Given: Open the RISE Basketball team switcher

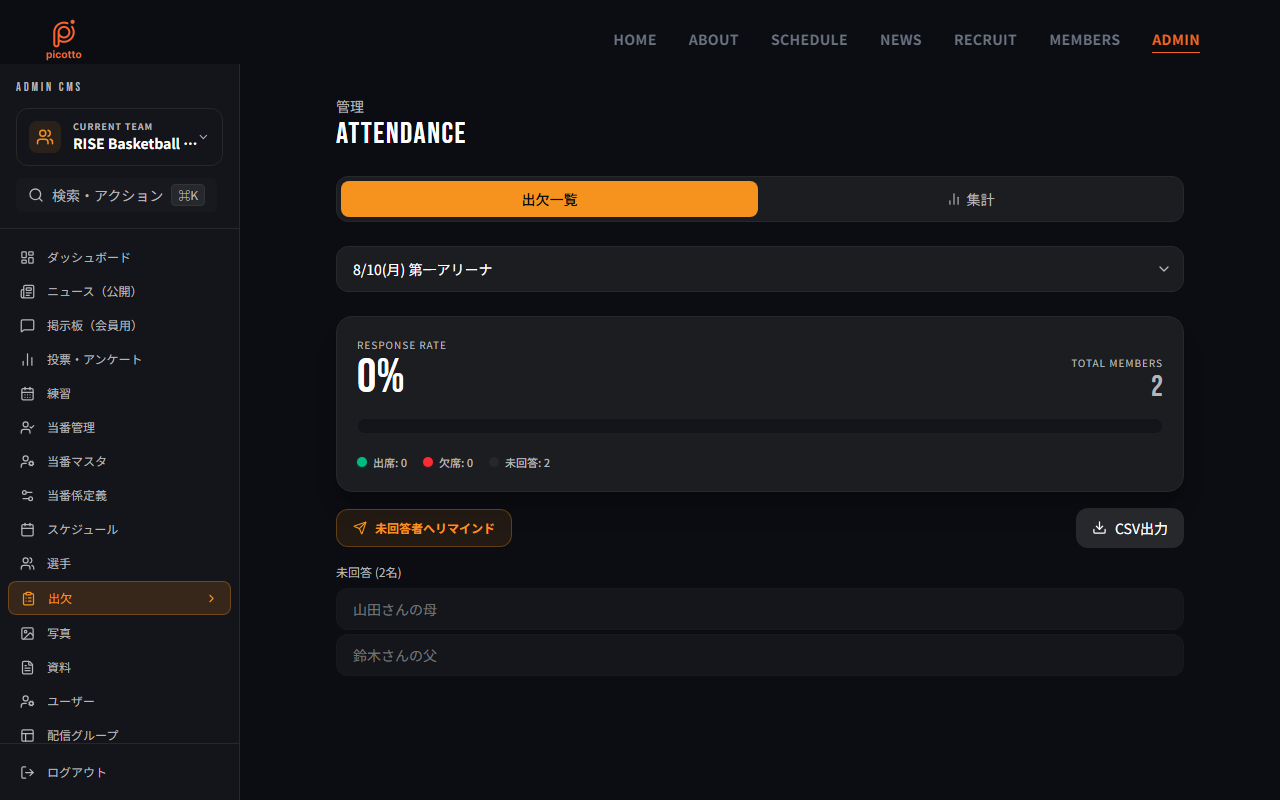Looking at the screenshot, I should click(119, 137).
